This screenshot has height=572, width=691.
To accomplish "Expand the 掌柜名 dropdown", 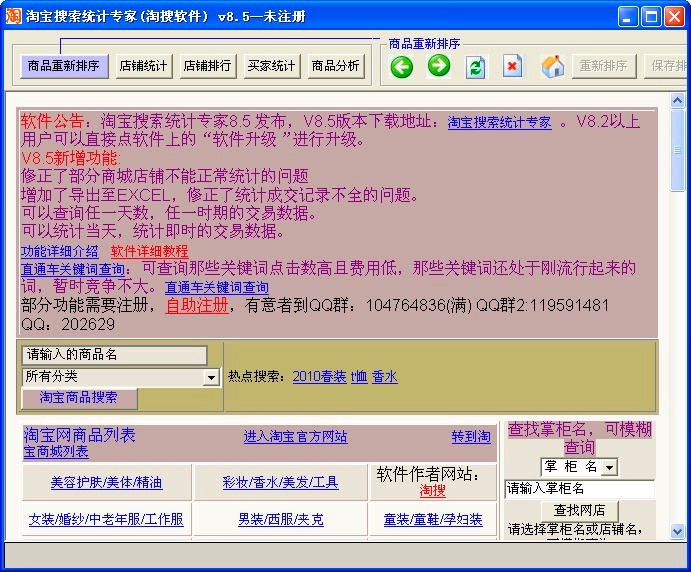I will click(610, 467).
